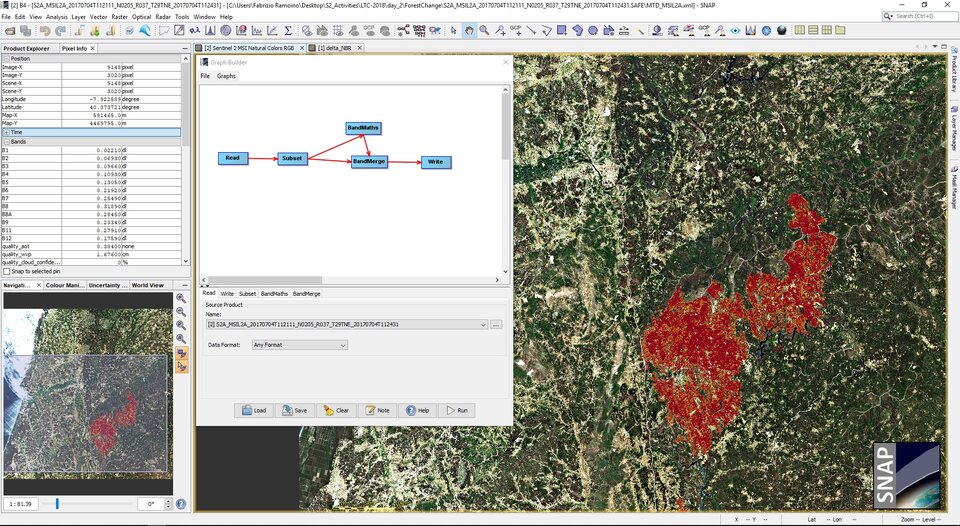Open the Layer Manager side panel
Screen dimensions: 960x526
(954, 129)
